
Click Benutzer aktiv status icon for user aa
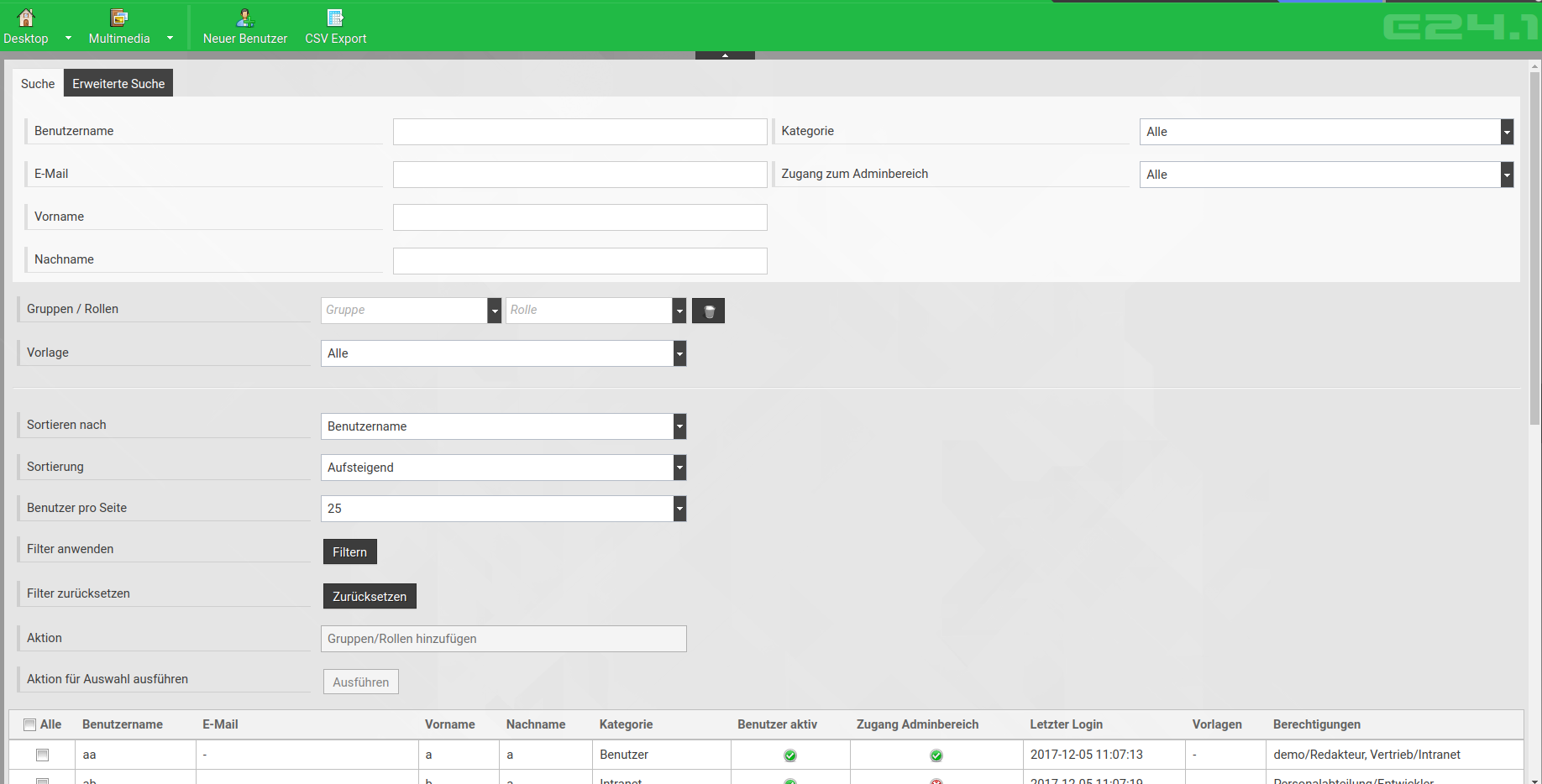[790, 755]
